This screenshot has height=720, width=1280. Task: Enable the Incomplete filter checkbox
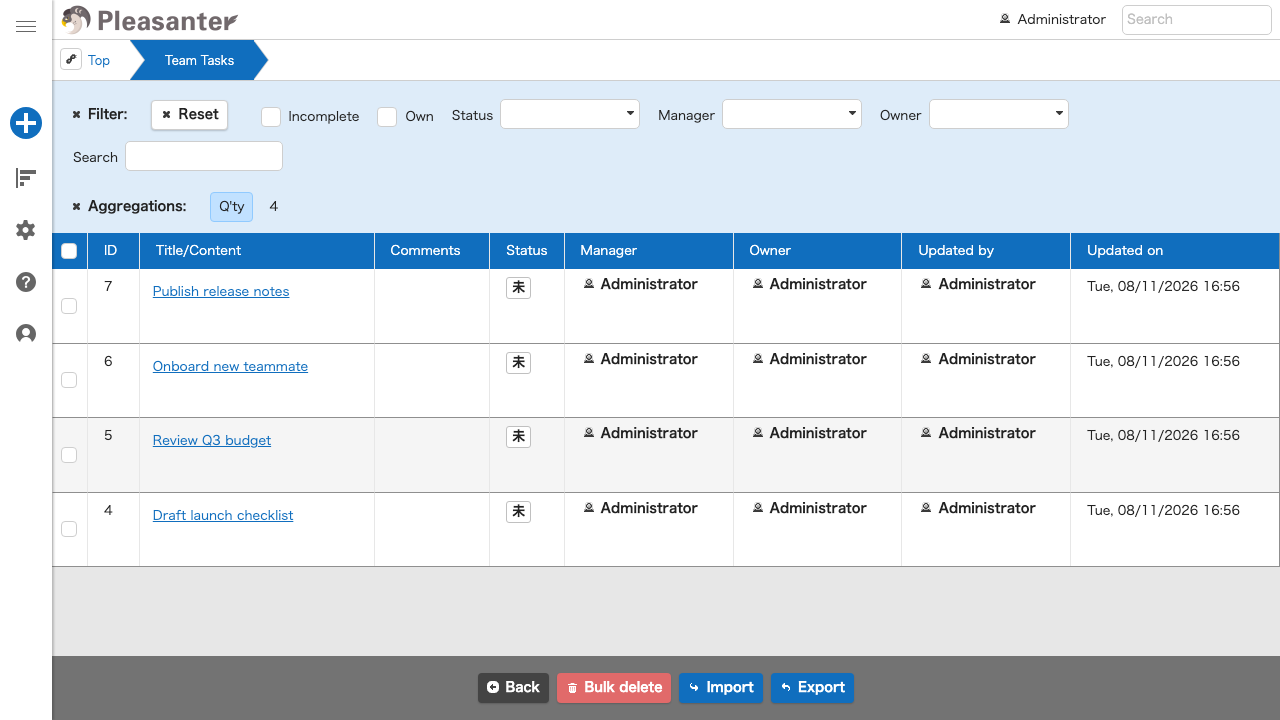271,117
